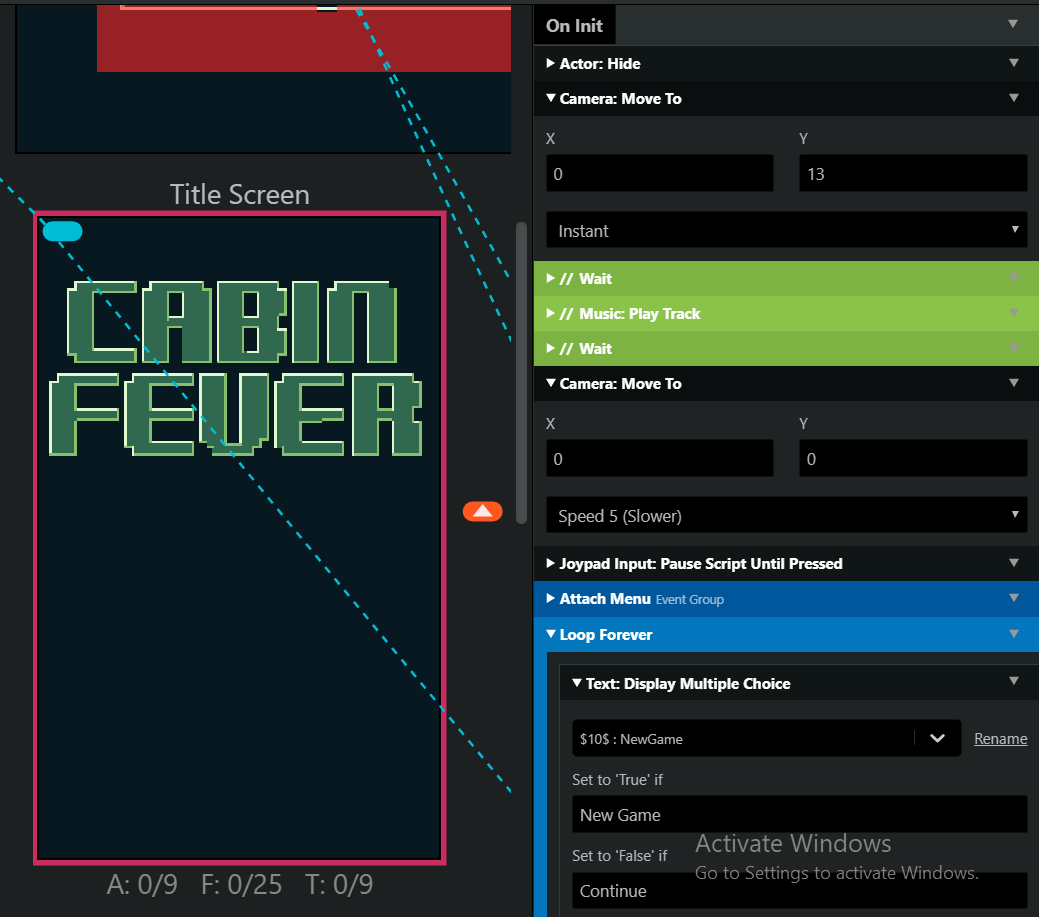This screenshot has width=1039, height=917.
Task: Collapse the Title Screen scene using the orange arrow
Action: point(482,511)
